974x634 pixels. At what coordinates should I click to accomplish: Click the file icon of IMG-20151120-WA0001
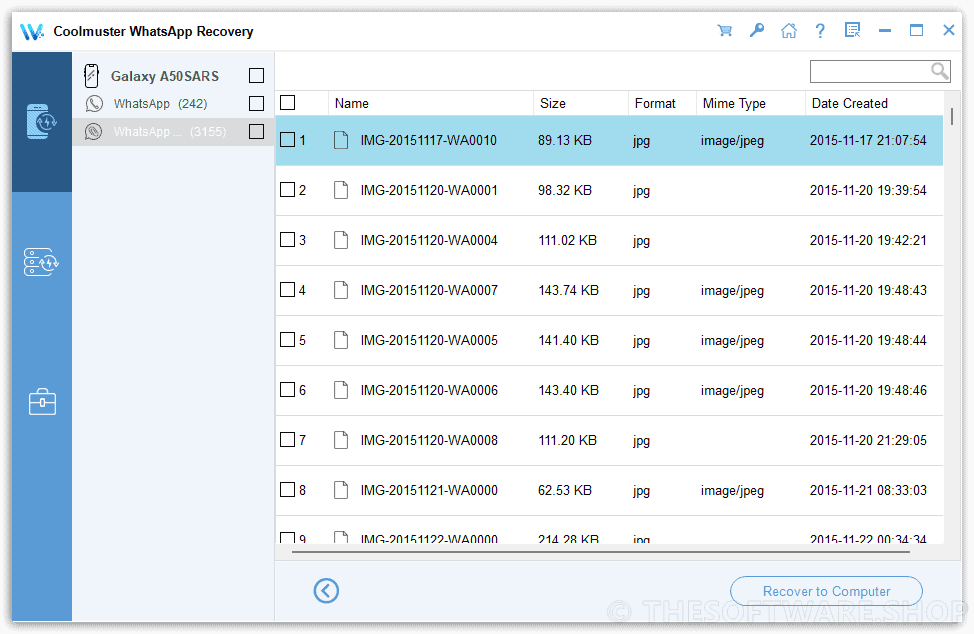pyautogui.click(x=341, y=190)
